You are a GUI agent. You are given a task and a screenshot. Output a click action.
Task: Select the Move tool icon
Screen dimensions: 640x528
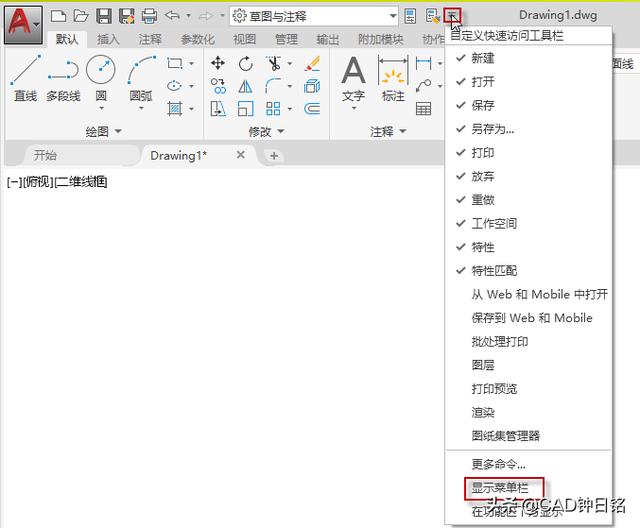click(x=218, y=63)
